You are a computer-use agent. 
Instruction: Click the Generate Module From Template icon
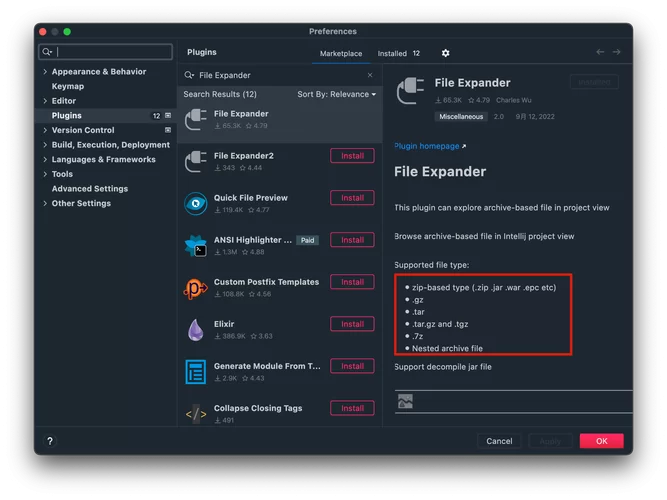[196, 372]
